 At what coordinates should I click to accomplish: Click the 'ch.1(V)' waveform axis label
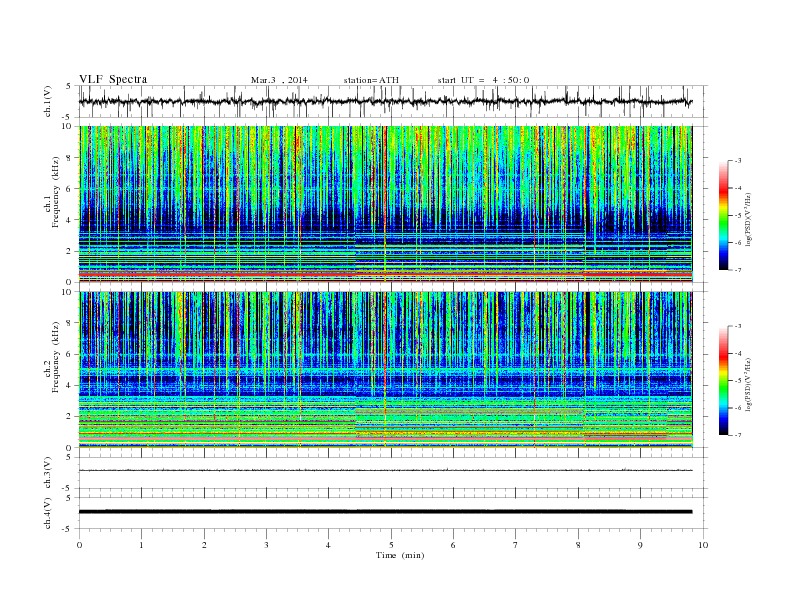click(x=48, y=101)
